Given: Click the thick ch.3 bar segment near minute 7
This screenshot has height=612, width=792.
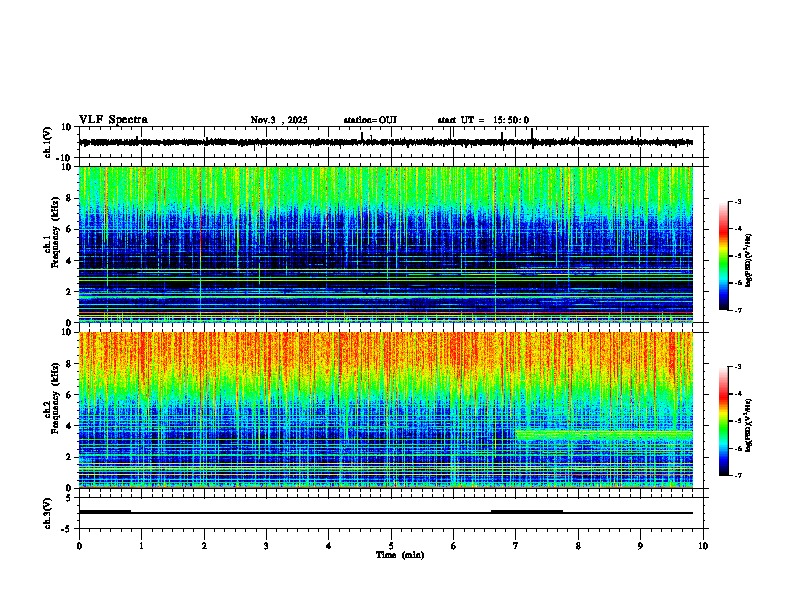Looking at the screenshot, I should point(527,512).
